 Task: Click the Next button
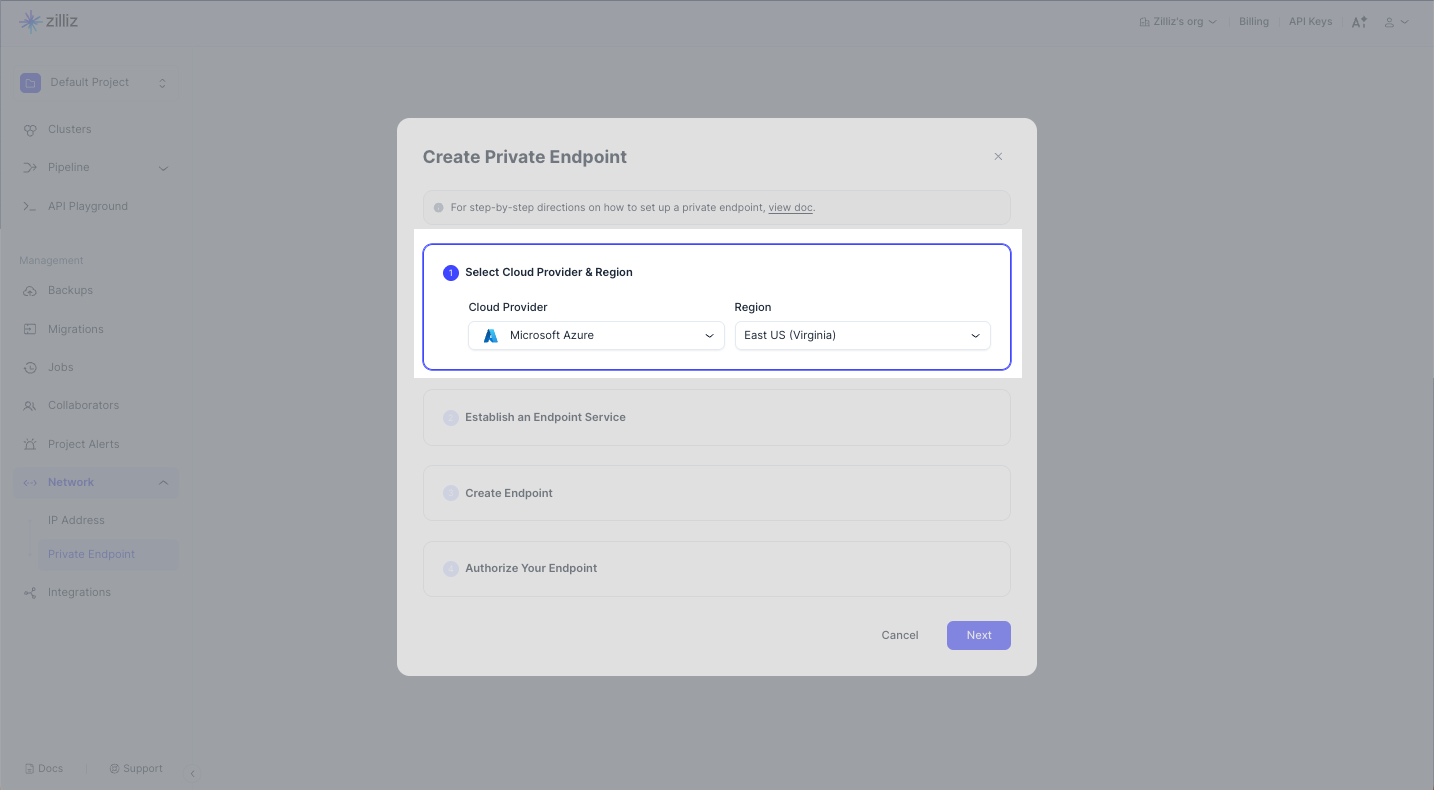click(978, 636)
